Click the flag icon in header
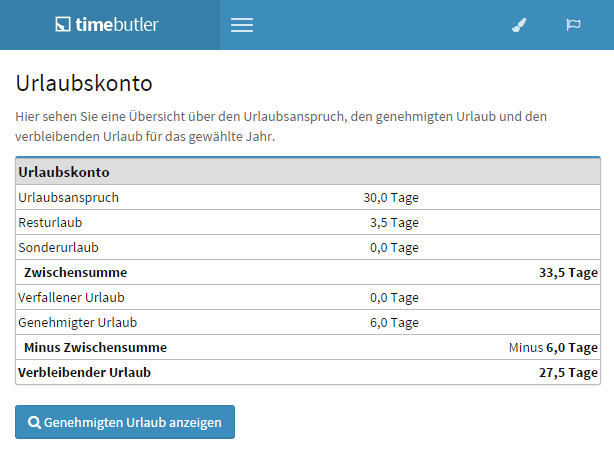The image size is (614, 466). click(573, 25)
